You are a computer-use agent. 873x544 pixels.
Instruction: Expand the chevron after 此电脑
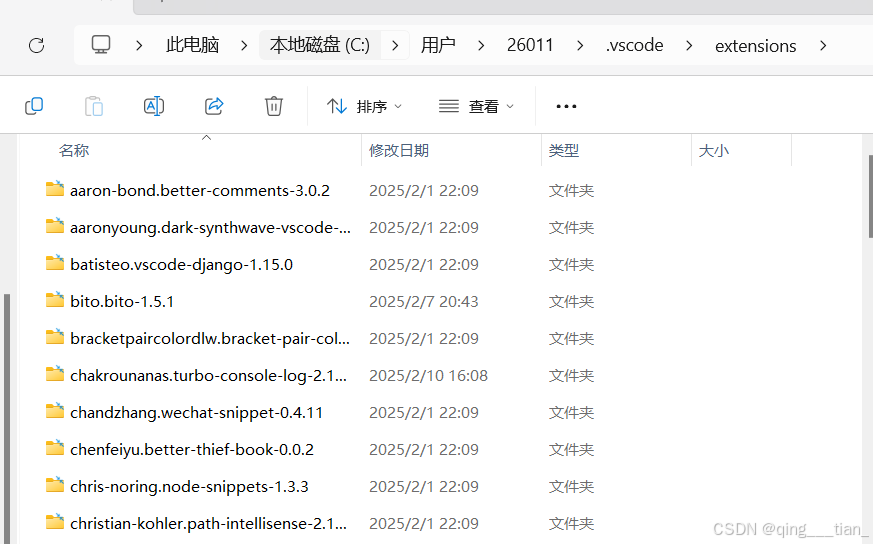point(244,45)
